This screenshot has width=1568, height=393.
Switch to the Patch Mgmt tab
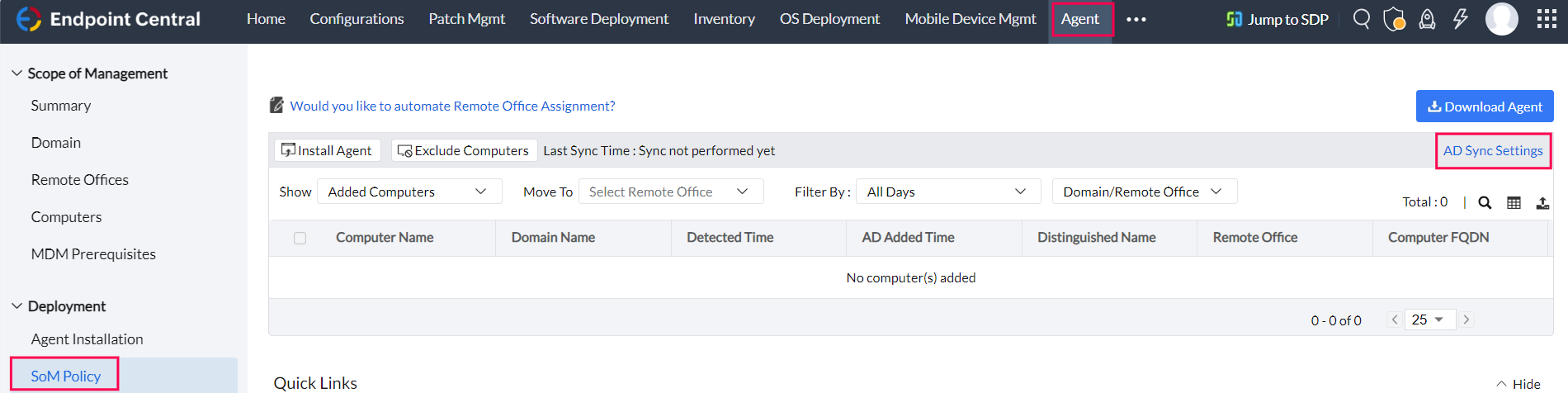point(466,19)
